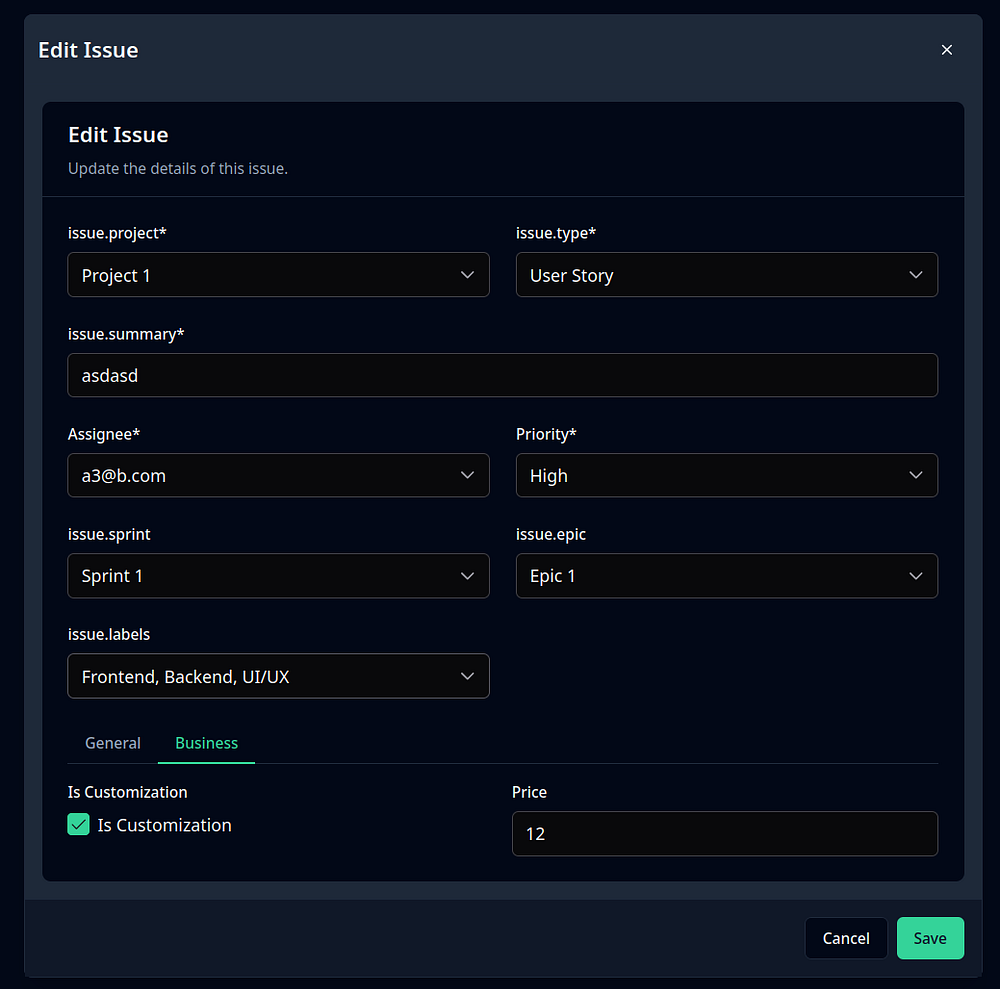1000x989 pixels.
Task: Click chevron on issue.sprint dropdown
Action: tap(467, 576)
